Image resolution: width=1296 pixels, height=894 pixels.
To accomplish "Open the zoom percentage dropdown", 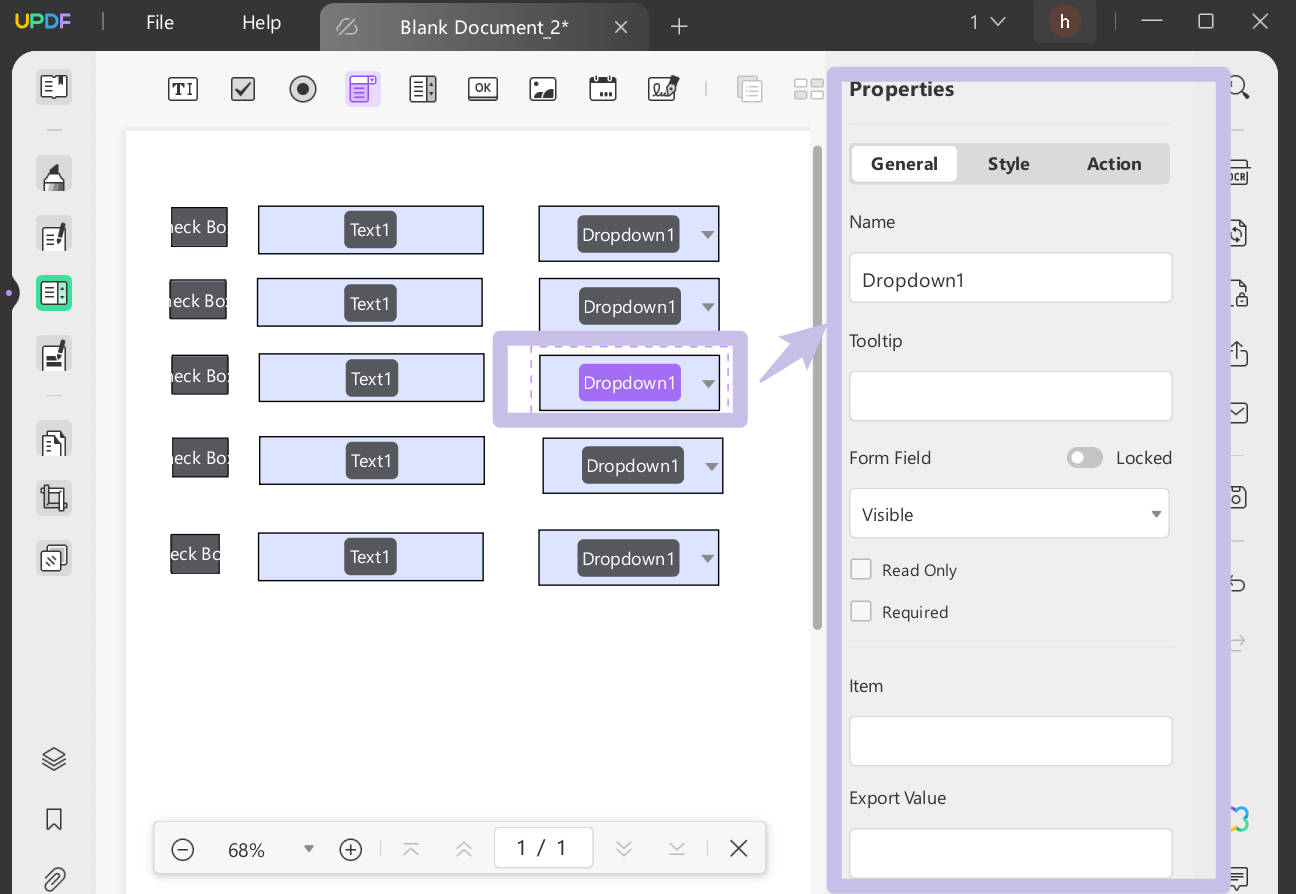I will [309, 848].
